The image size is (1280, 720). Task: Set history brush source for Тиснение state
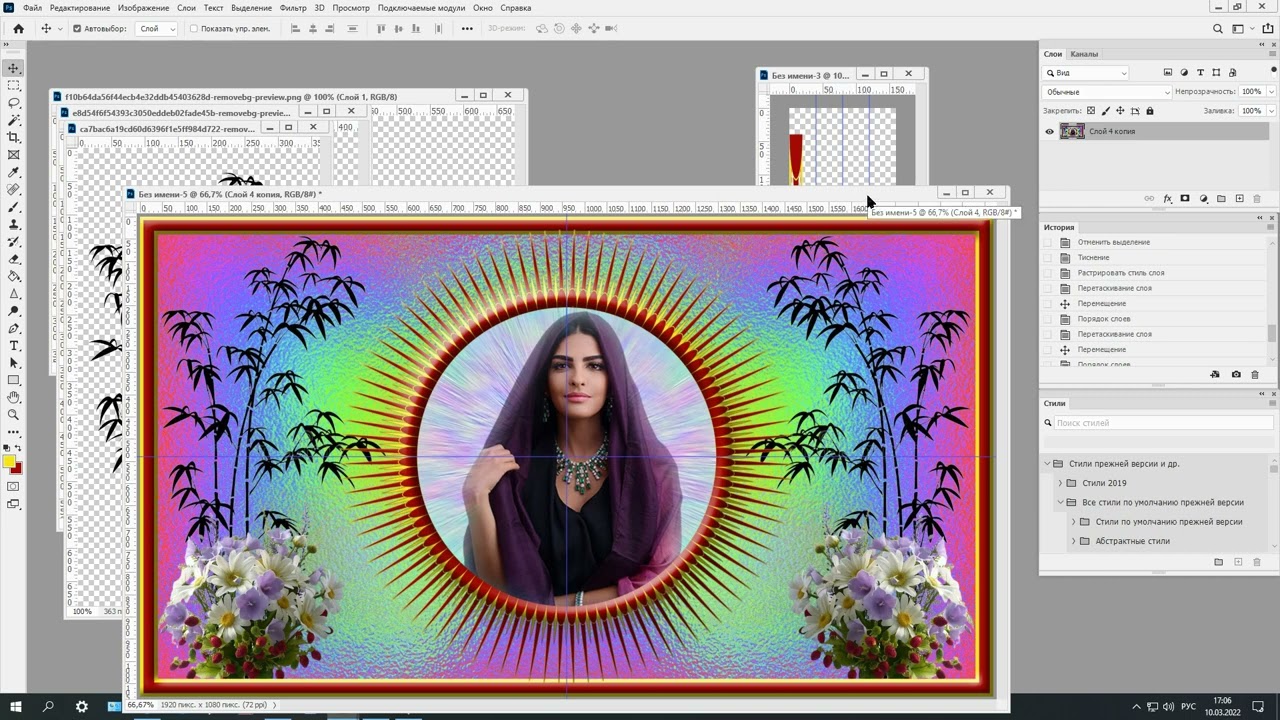[x=1048, y=258]
